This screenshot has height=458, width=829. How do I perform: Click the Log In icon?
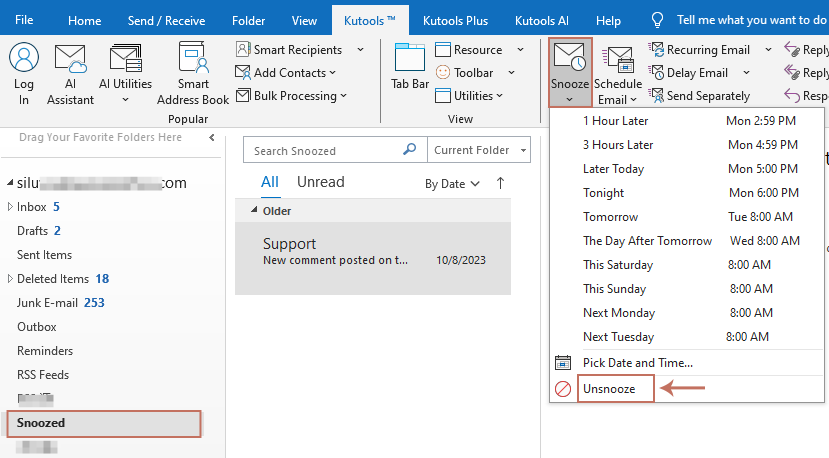click(24, 57)
